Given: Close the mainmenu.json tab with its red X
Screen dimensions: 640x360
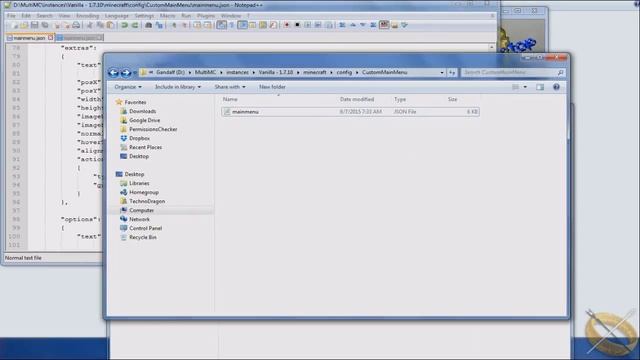Looking at the screenshot, I should pos(50,38).
